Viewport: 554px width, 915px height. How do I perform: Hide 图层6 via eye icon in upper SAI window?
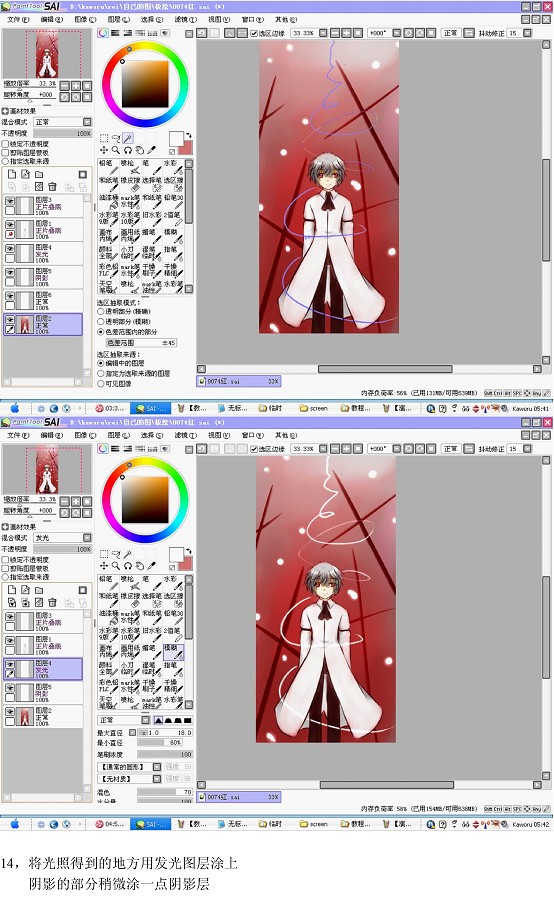(x=10, y=296)
